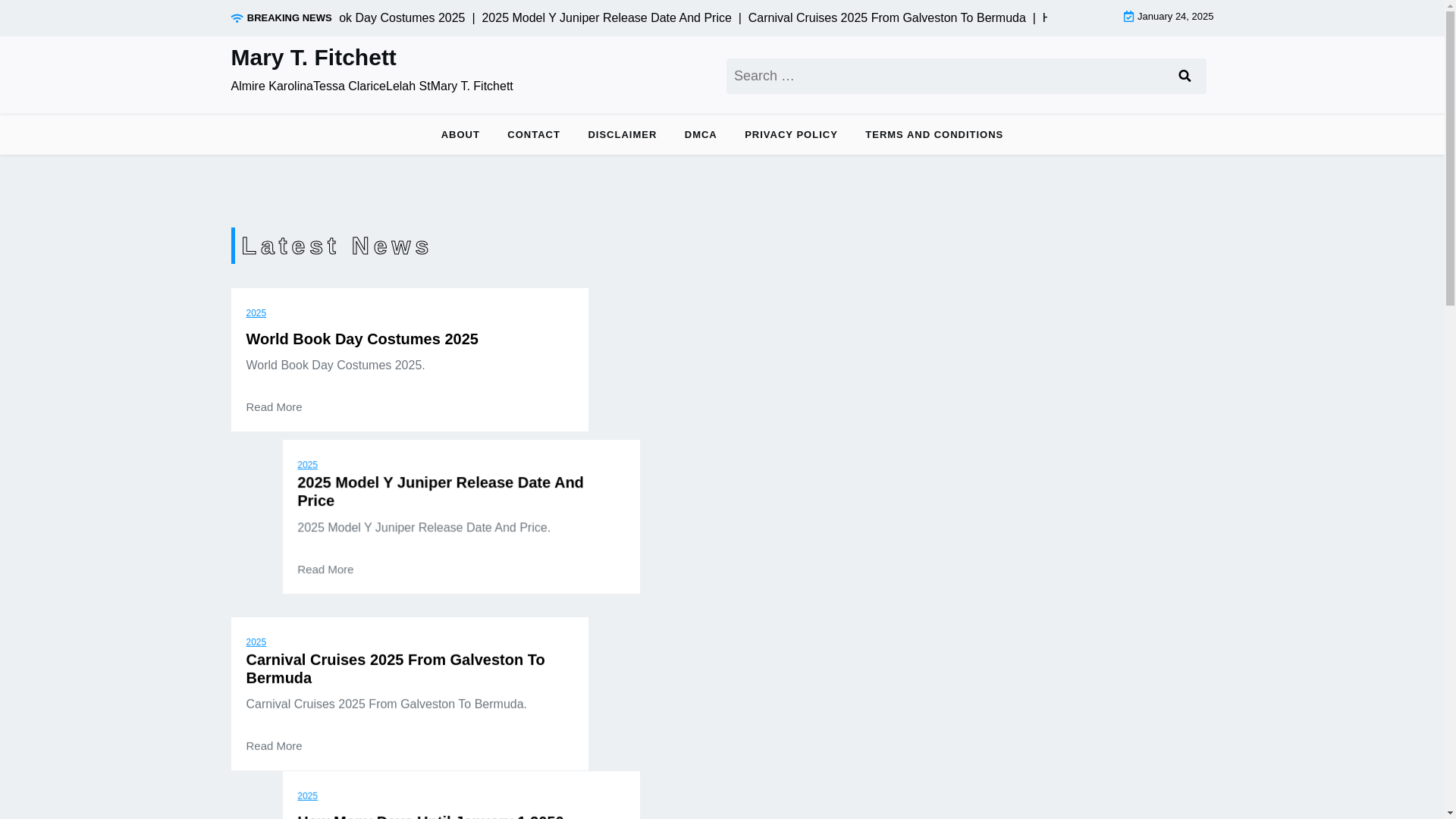This screenshot has width=1456, height=819.
Task: Open World Book Day Costumes 2025 article
Action: click(362, 339)
